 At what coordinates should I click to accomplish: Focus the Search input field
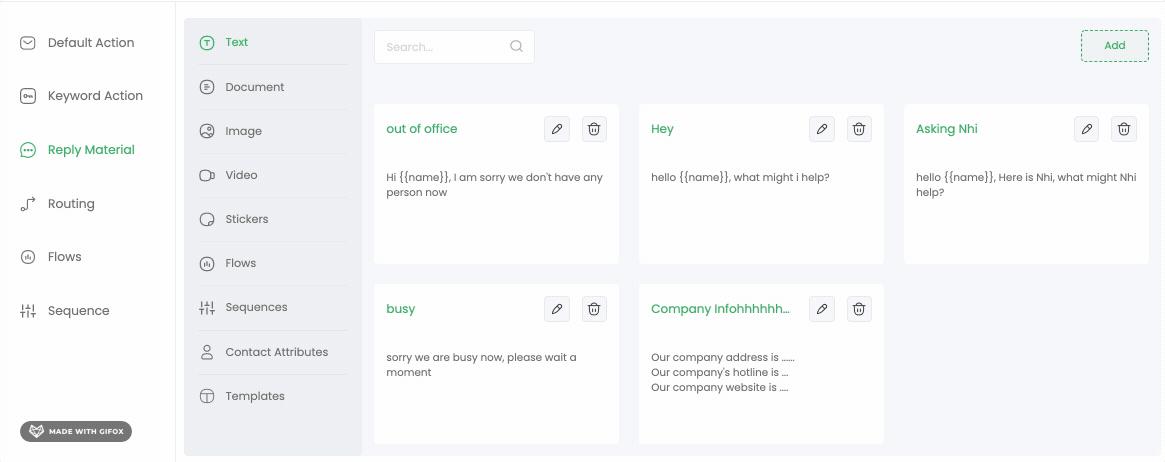point(454,47)
